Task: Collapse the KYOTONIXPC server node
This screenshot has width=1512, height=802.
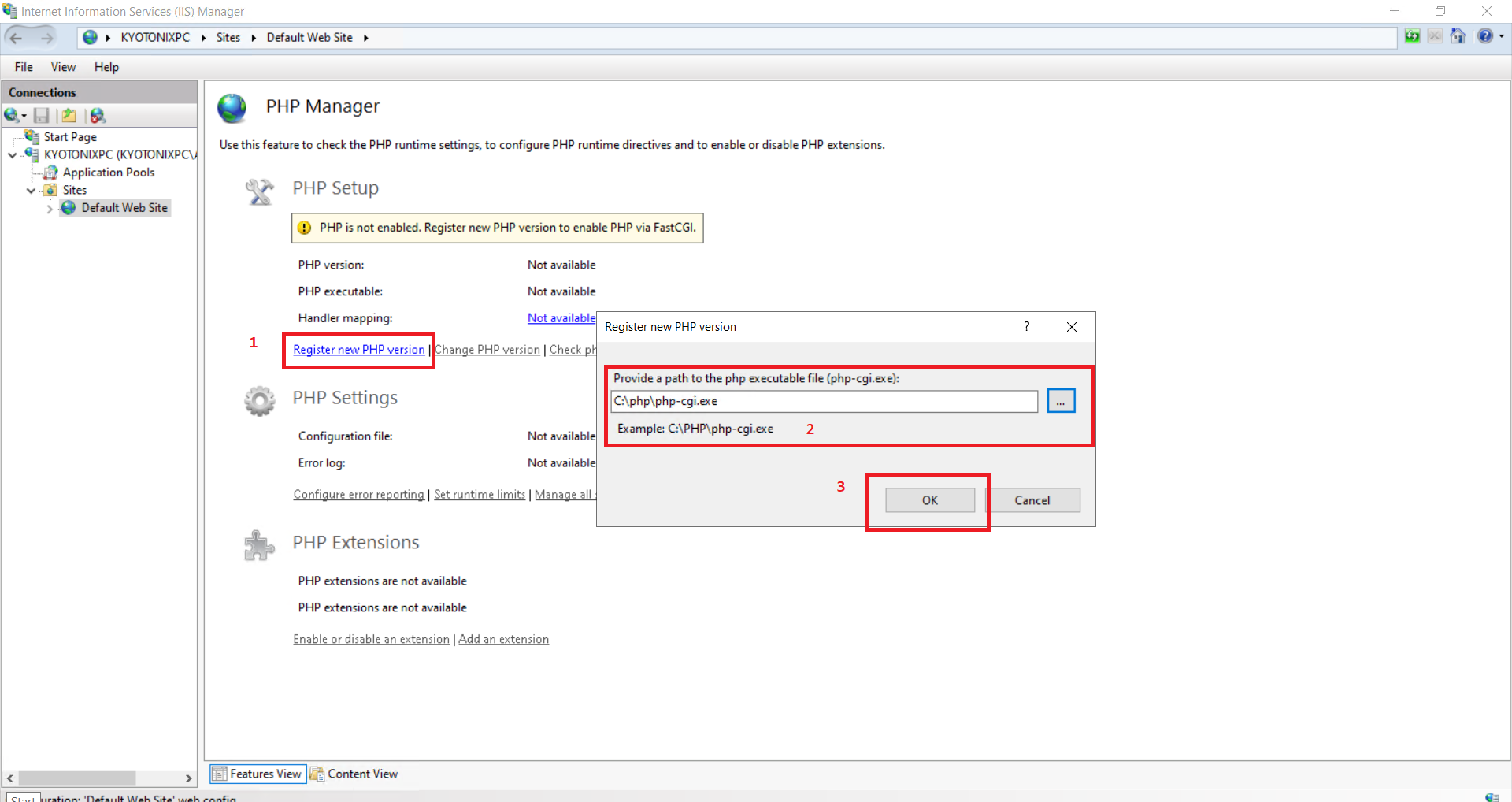Action: click(x=12, y=155)
